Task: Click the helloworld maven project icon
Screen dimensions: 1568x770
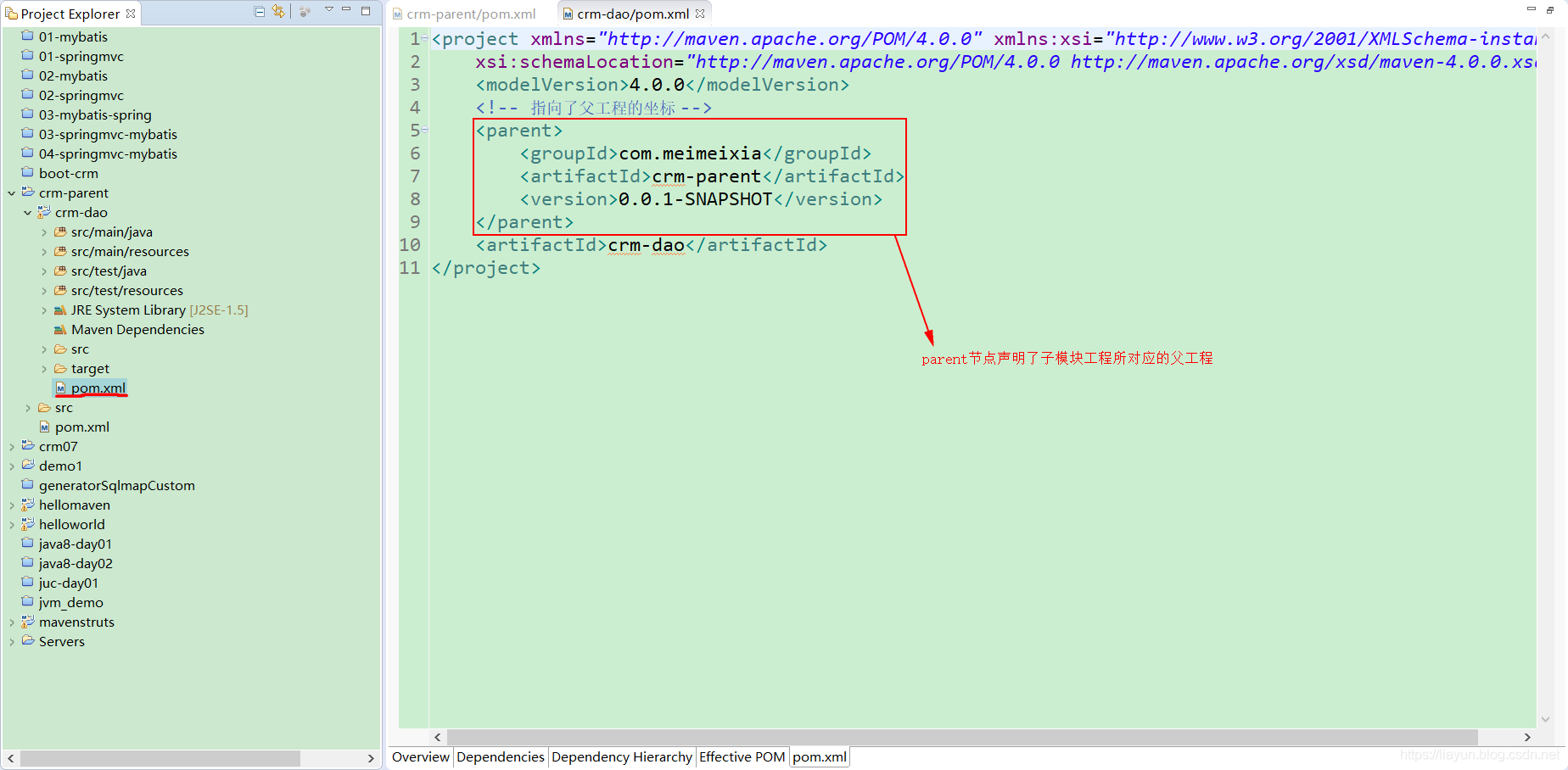Action: point(28,524)
